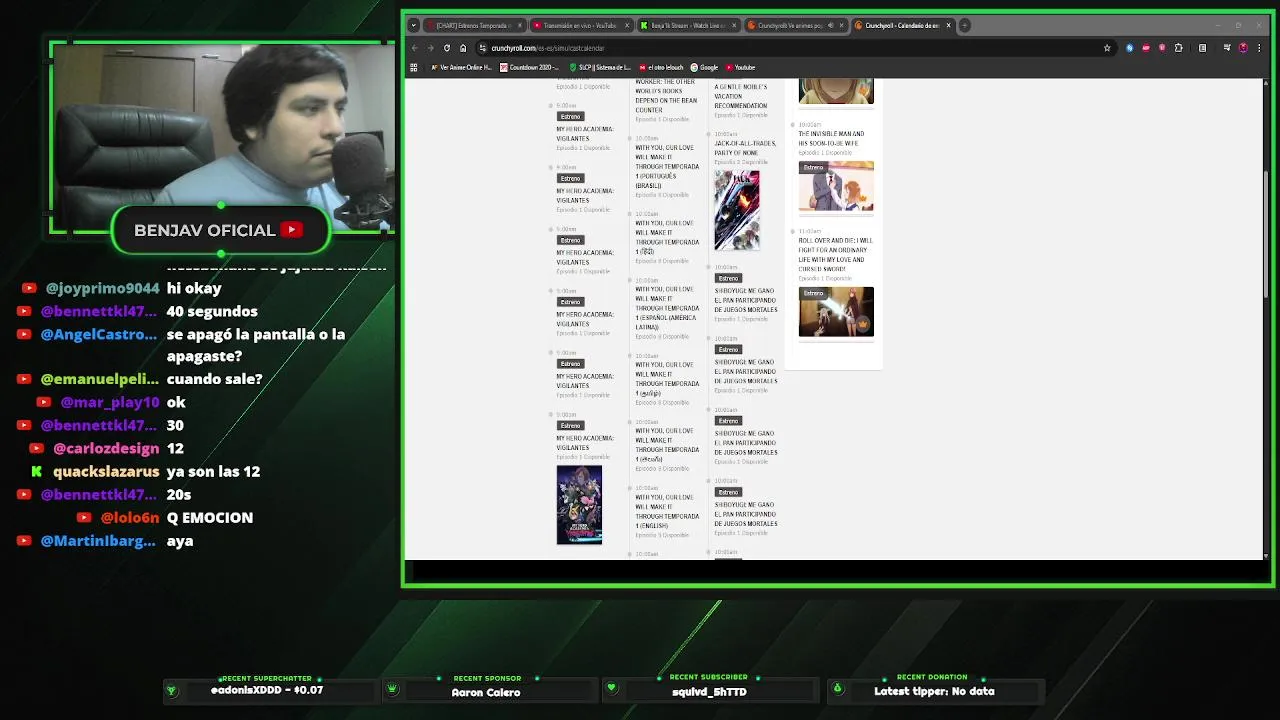1280x720 pixels.
Task: Open With You Our Love Español América Latina
Action: tap(667, 308)
